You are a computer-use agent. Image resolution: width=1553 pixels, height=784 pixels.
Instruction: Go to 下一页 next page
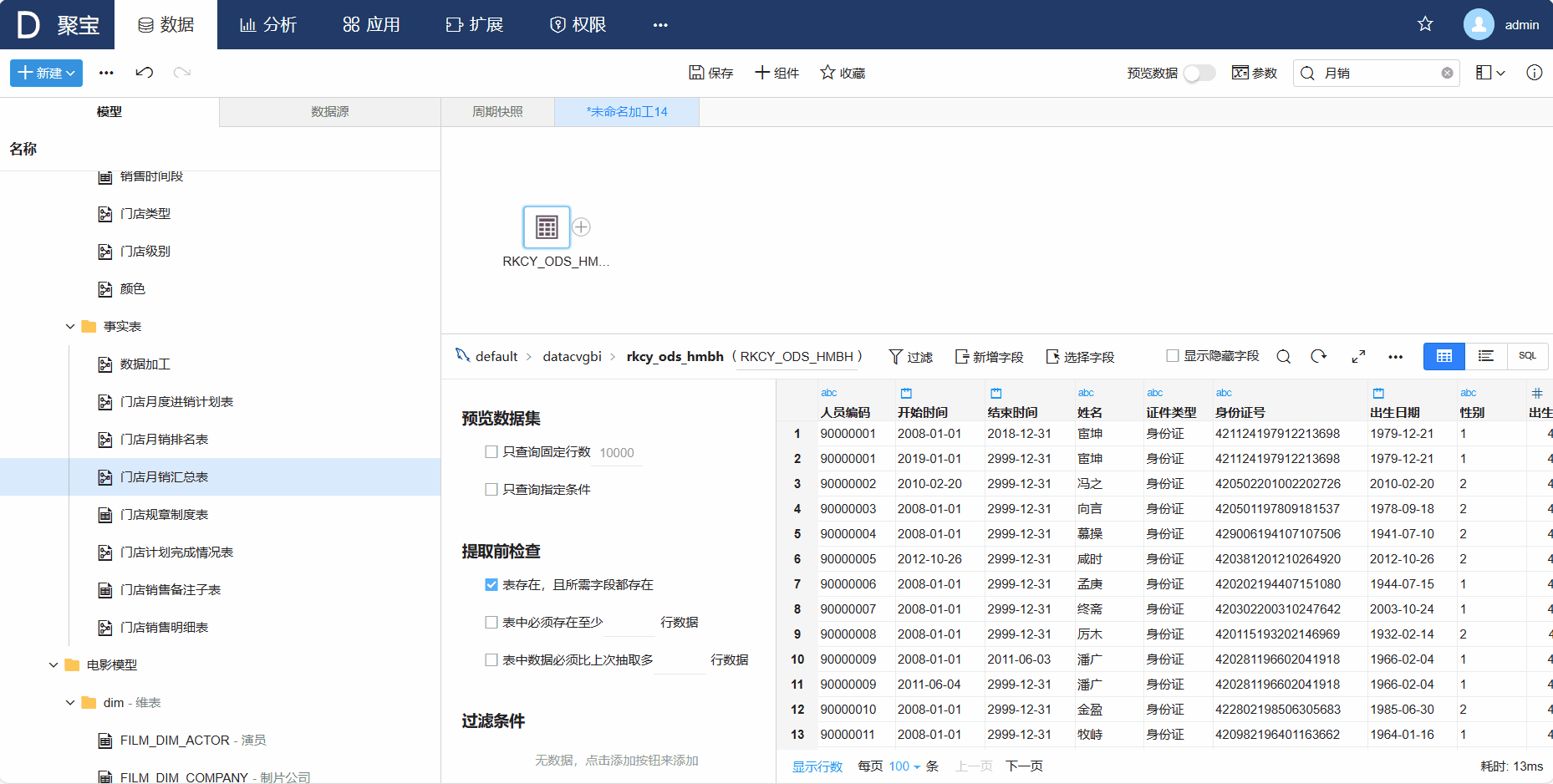(1024, 766)
